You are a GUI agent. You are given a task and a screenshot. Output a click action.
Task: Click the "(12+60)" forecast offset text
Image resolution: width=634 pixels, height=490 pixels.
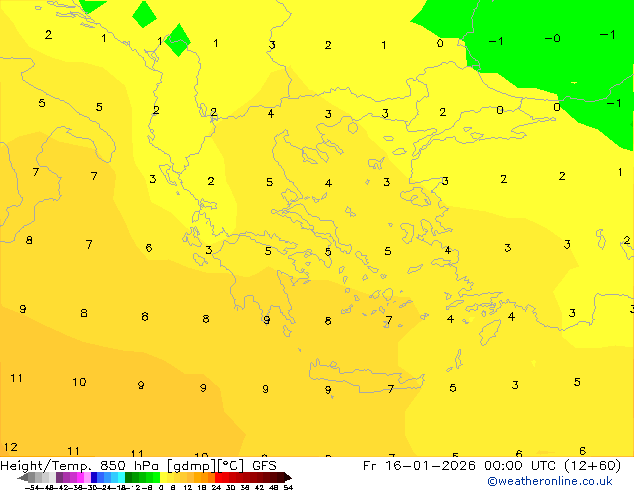[x=591, y=466]
